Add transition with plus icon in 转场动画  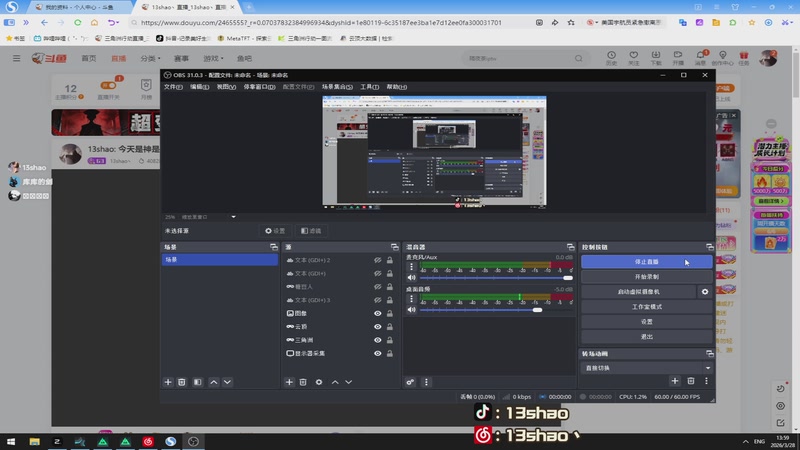click(x=675, y=381)
